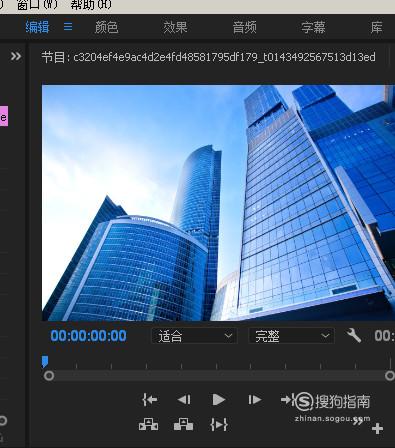This screenshot has height=448, width=395.
Task: Play In to Out button
Action: pos(219,425)
